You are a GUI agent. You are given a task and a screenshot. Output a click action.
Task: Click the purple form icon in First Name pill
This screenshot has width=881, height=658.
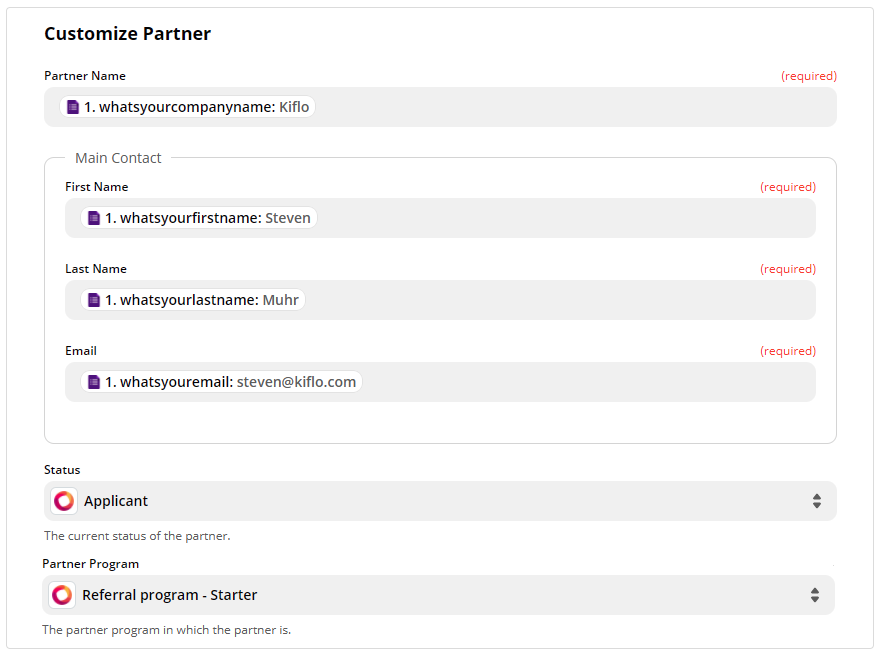pyautogui.click(x=94, y=218)
